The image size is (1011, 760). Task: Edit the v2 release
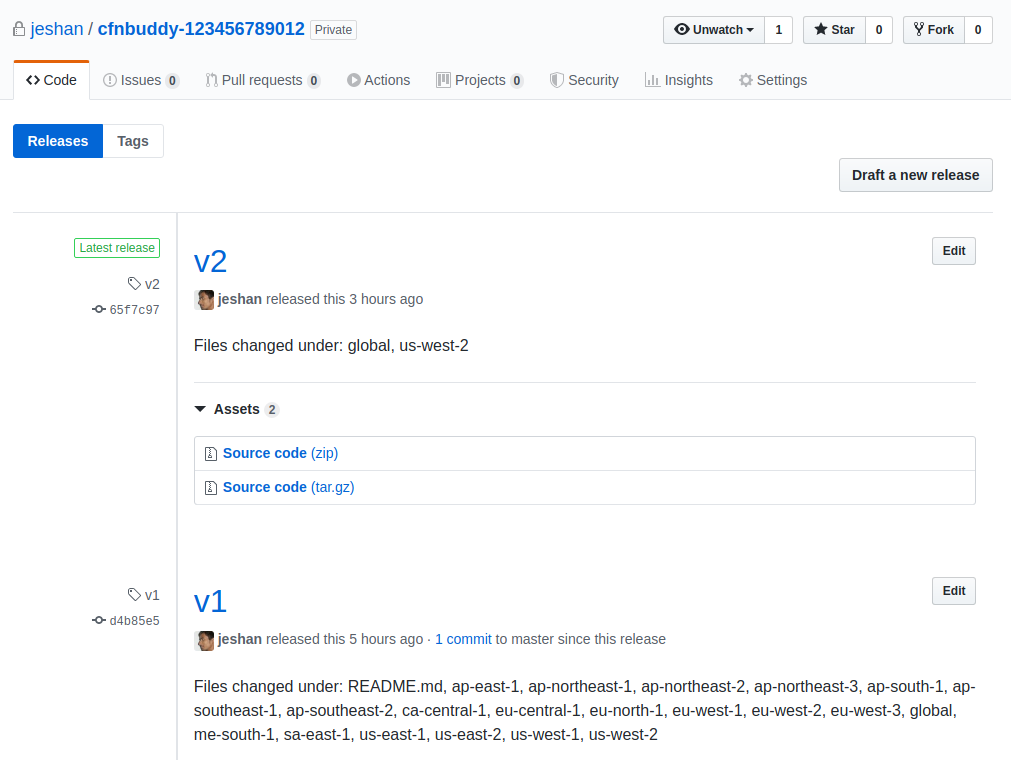(954, 251)
